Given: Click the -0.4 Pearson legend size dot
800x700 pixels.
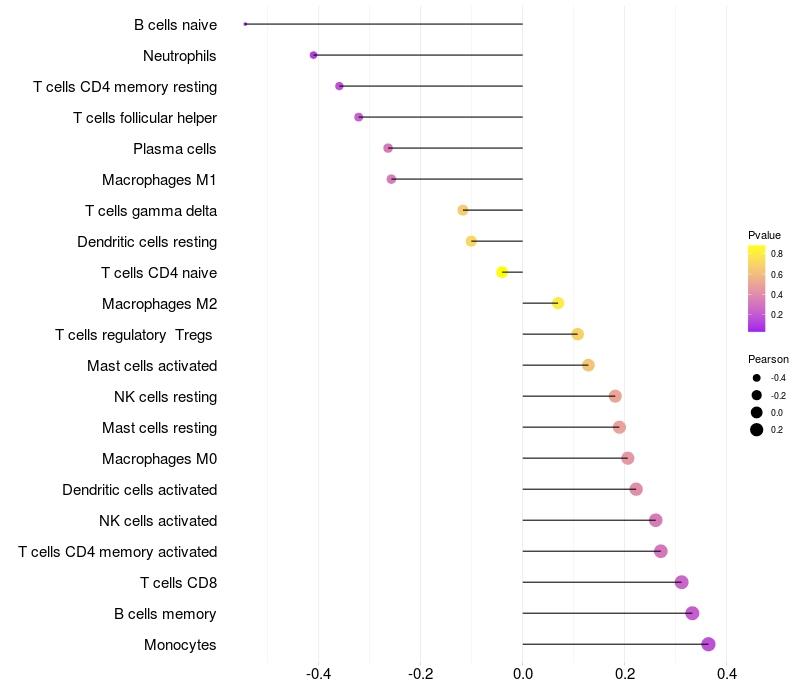Looking at the screenshot, I should tap(757, 378).
